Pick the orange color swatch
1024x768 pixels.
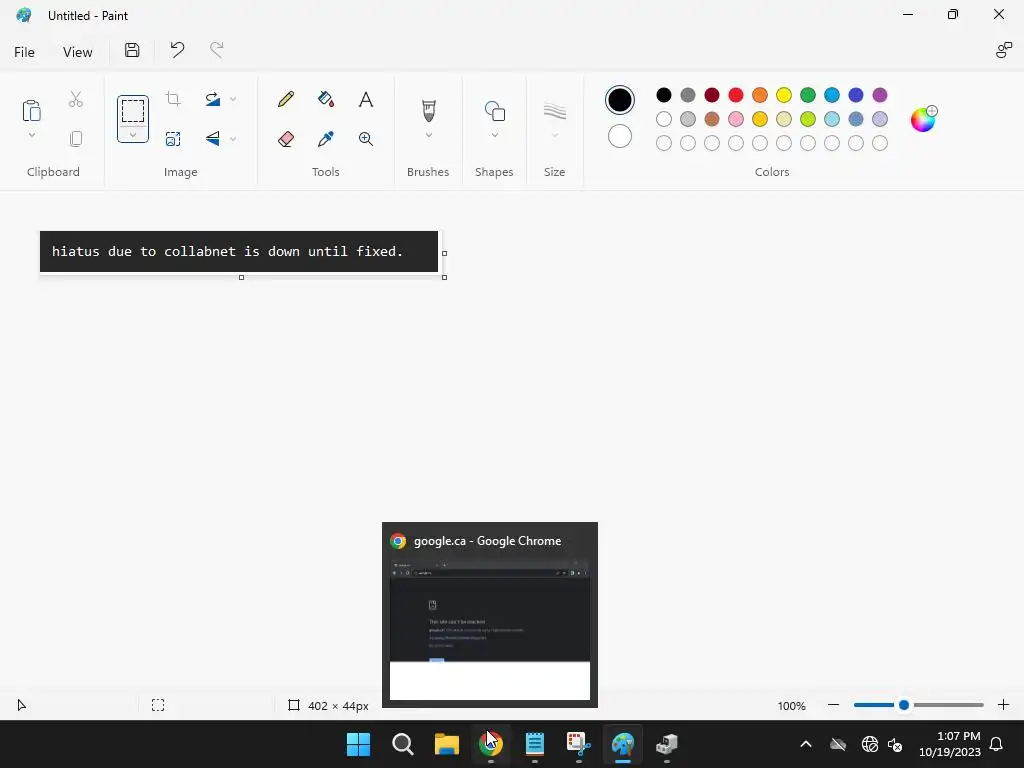tap(760, 95)
